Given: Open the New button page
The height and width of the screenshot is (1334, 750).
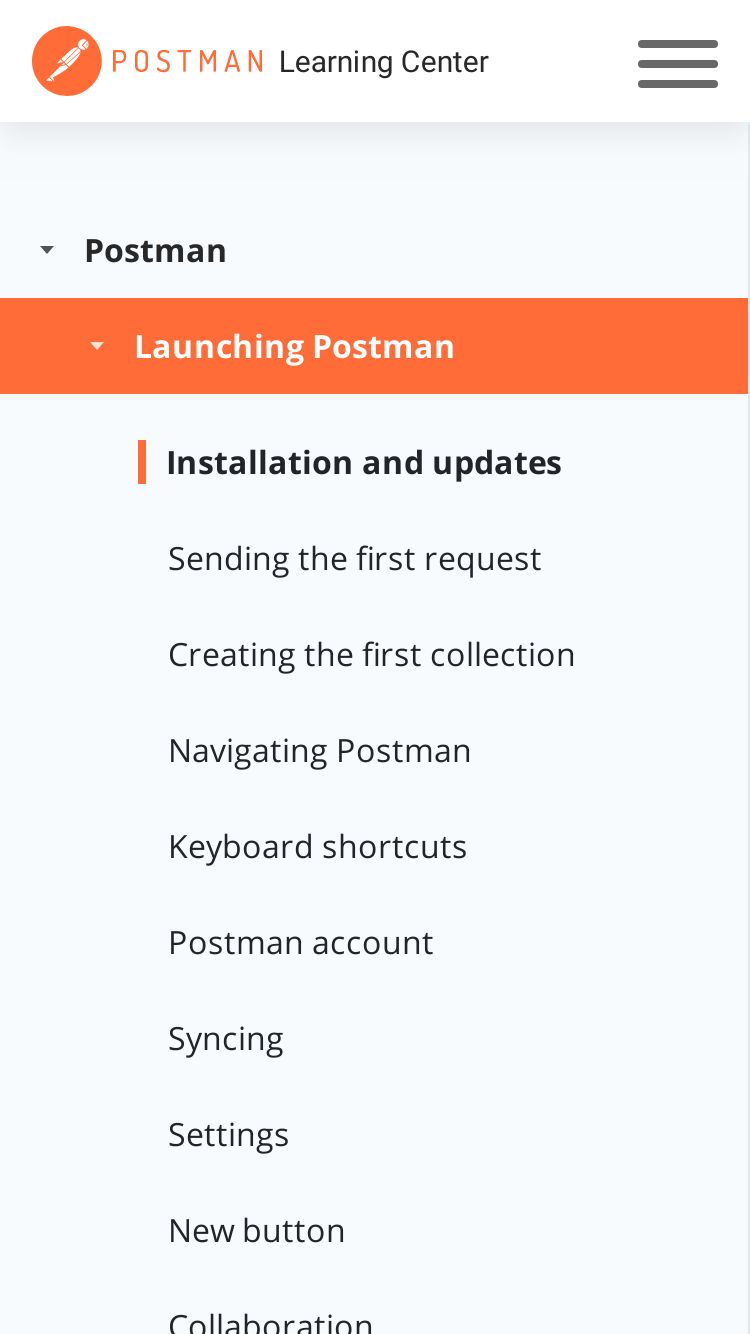Looking at the screenshot, I should pyautogui.click(x=257, y=1230).
